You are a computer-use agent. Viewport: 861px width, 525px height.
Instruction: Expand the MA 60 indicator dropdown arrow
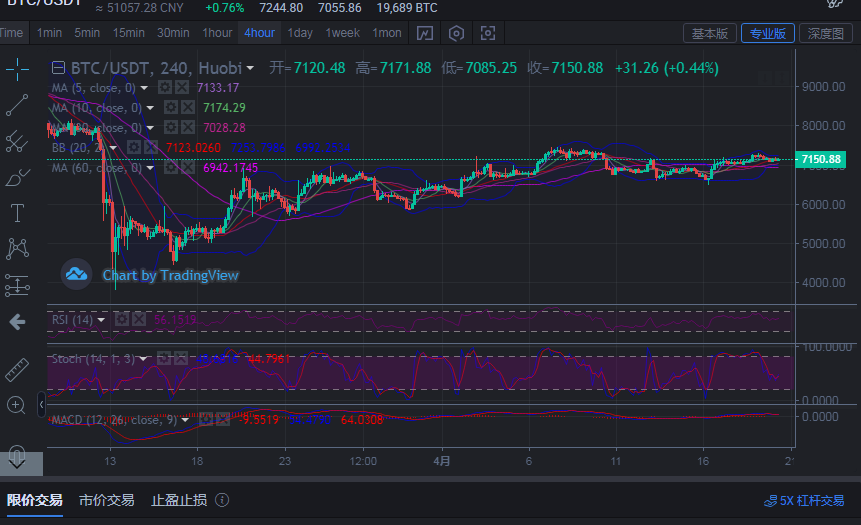[x=150, y=168]
